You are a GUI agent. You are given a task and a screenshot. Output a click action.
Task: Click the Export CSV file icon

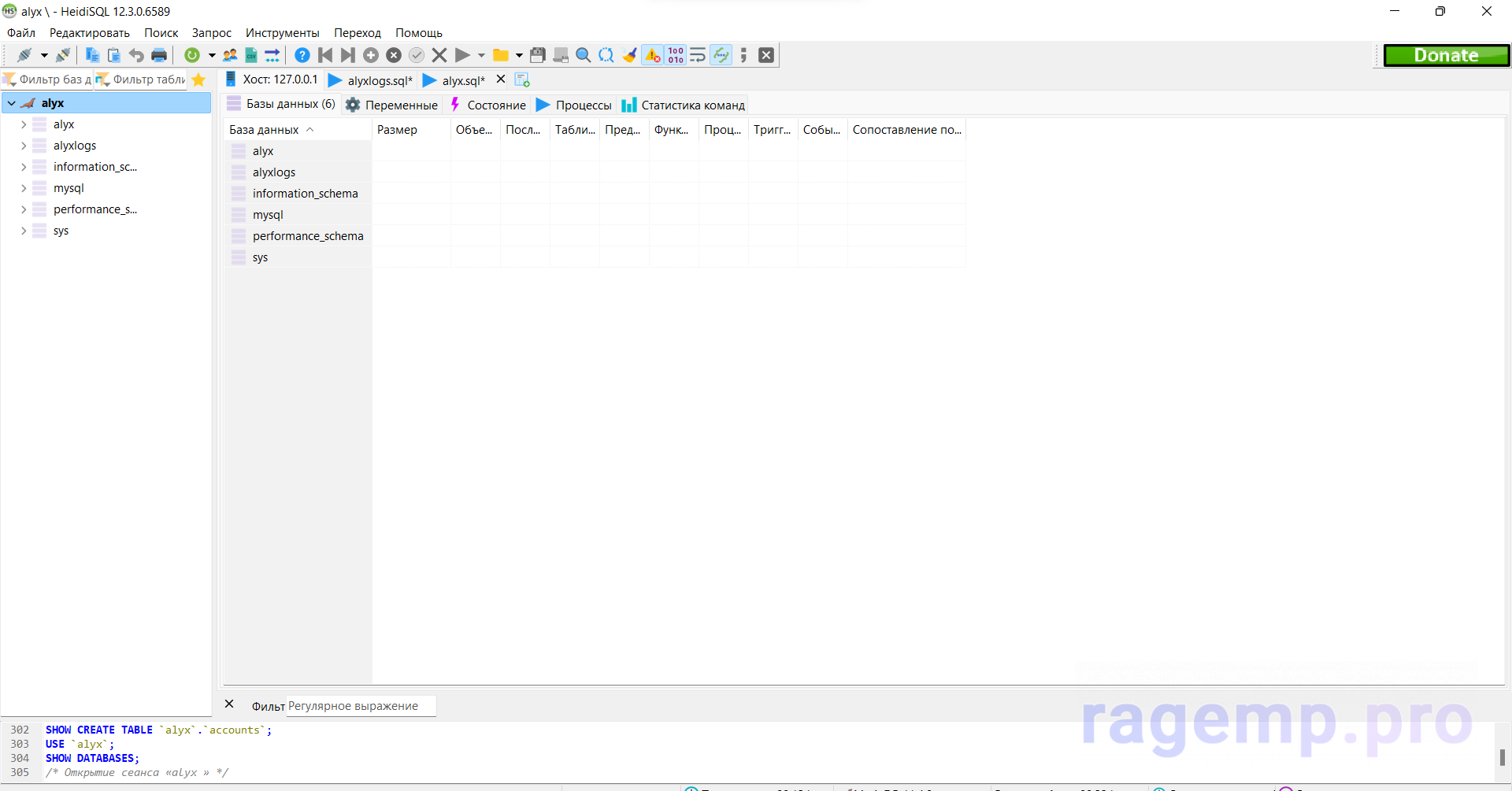(x=251, y=55)
